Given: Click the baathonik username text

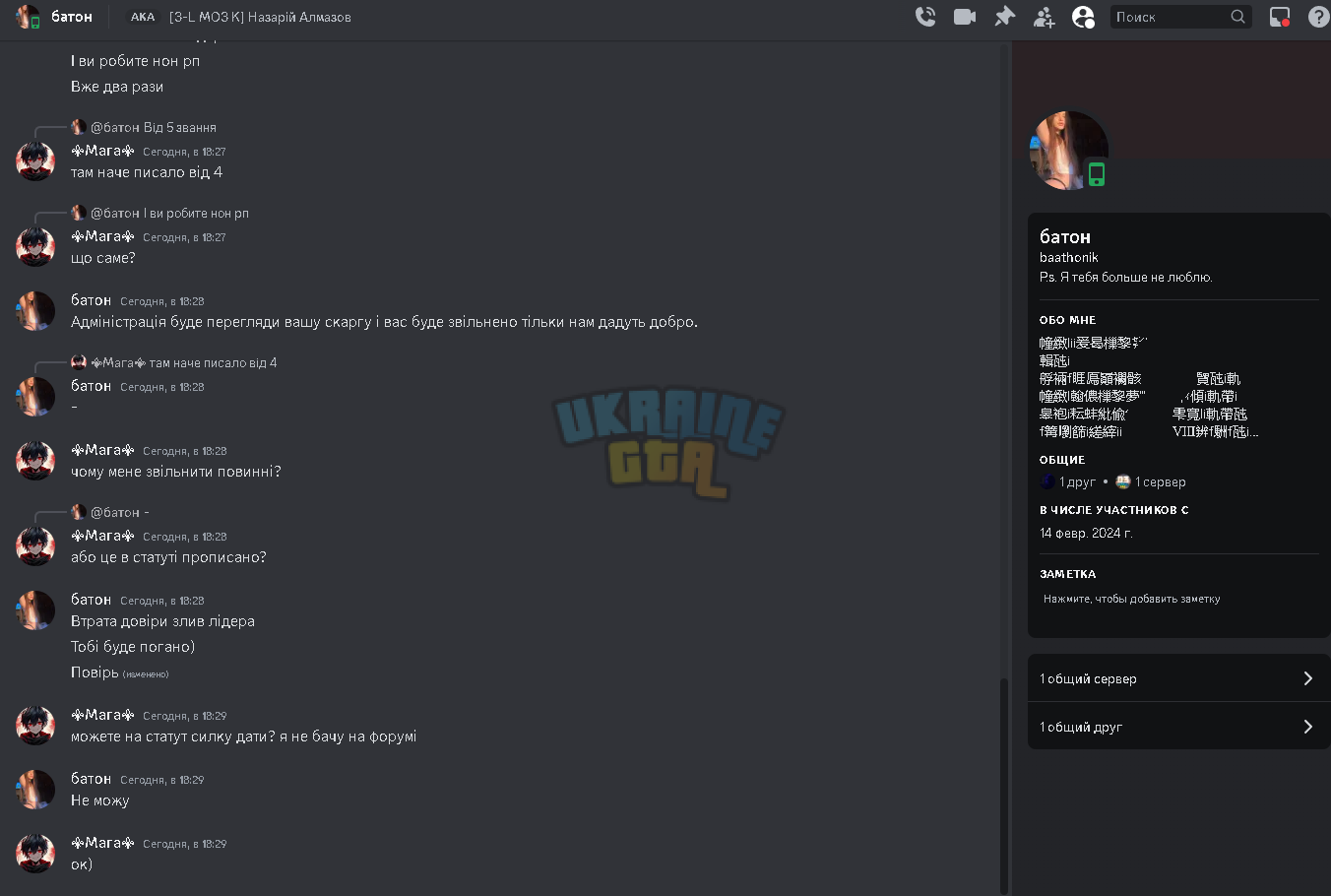Looking at the screenshot, I should click(1069, 258).
